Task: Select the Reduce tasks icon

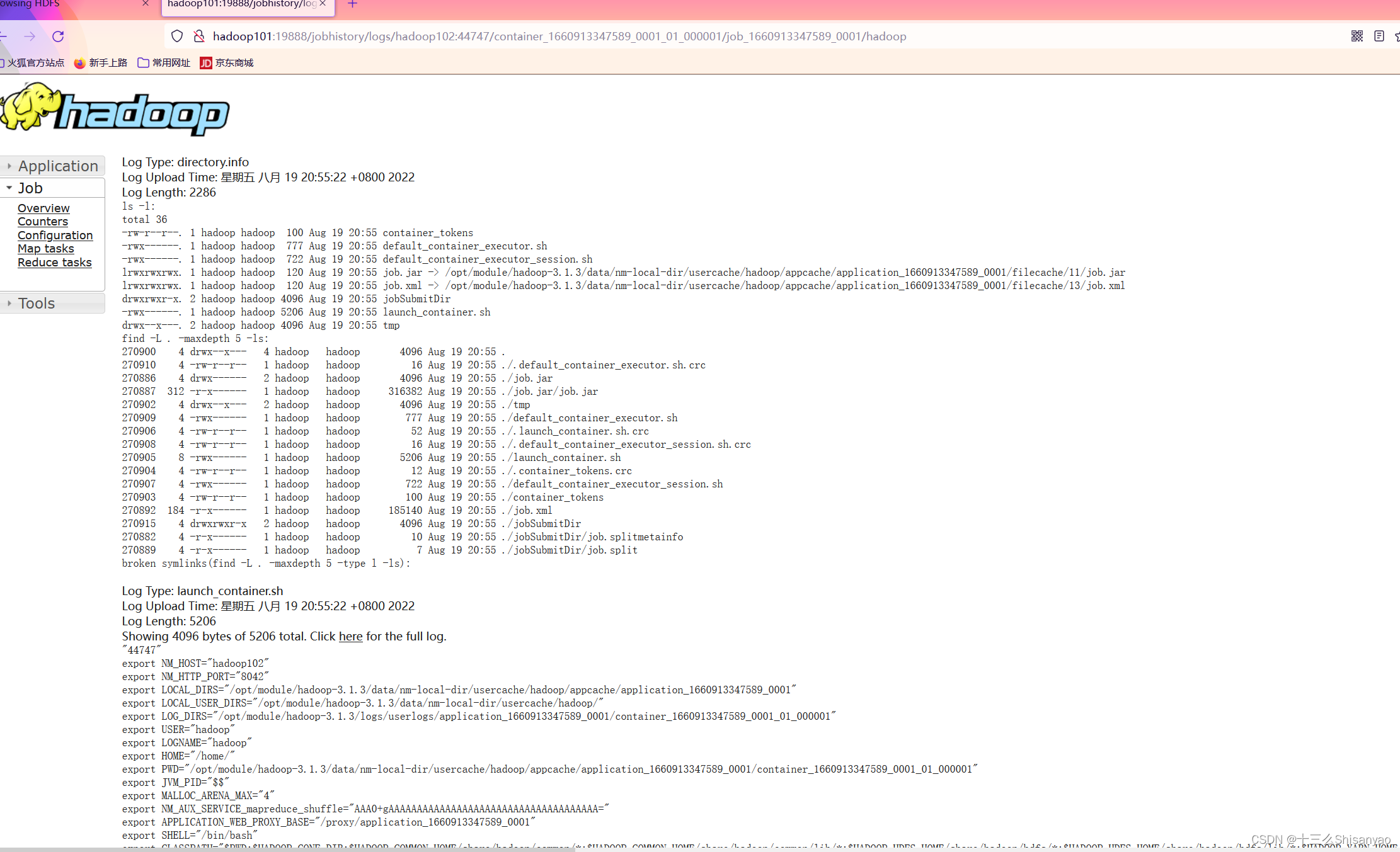Action: point(54,261)
